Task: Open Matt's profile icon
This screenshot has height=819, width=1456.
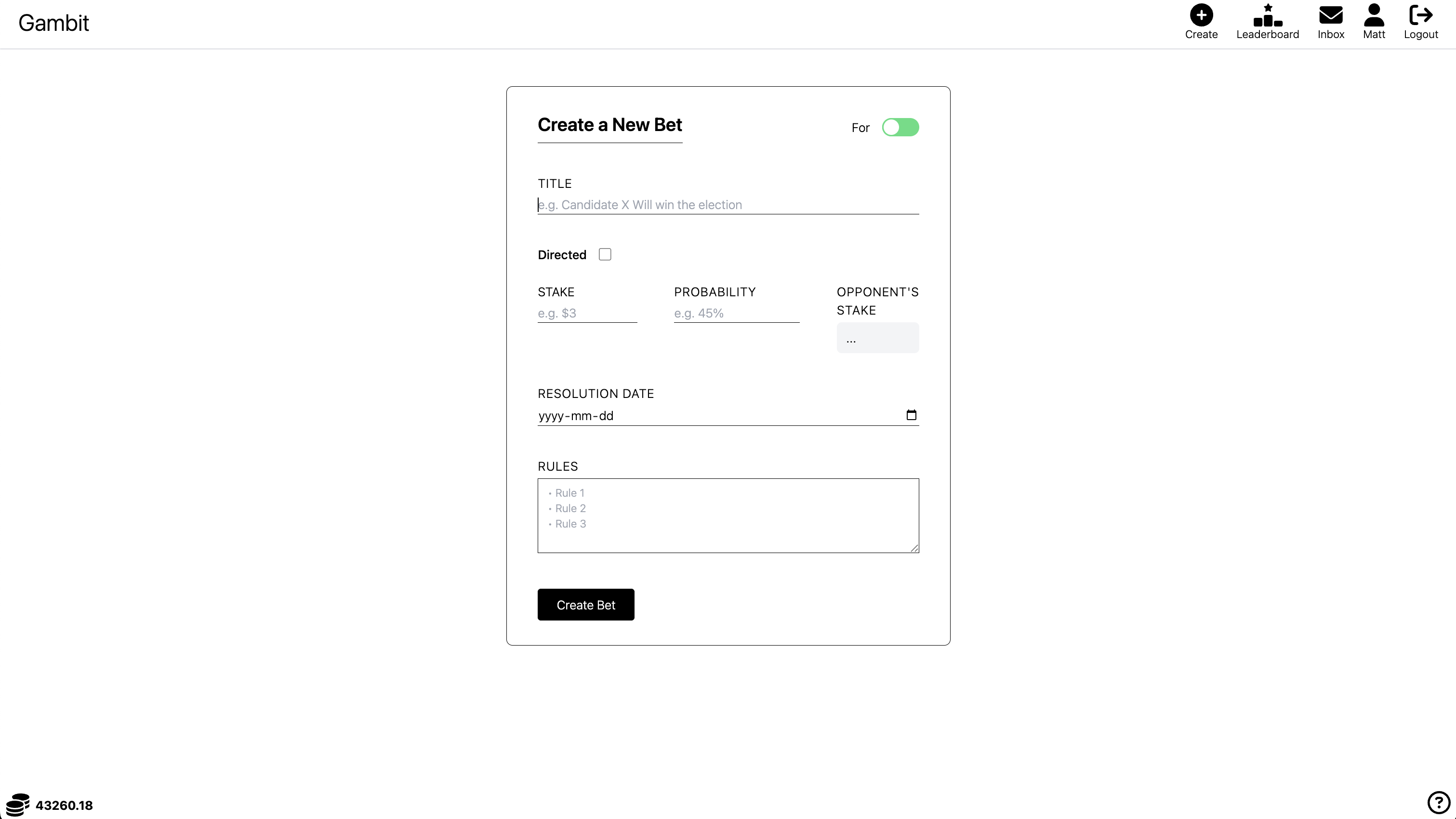Action: [x=1374, y=16]
